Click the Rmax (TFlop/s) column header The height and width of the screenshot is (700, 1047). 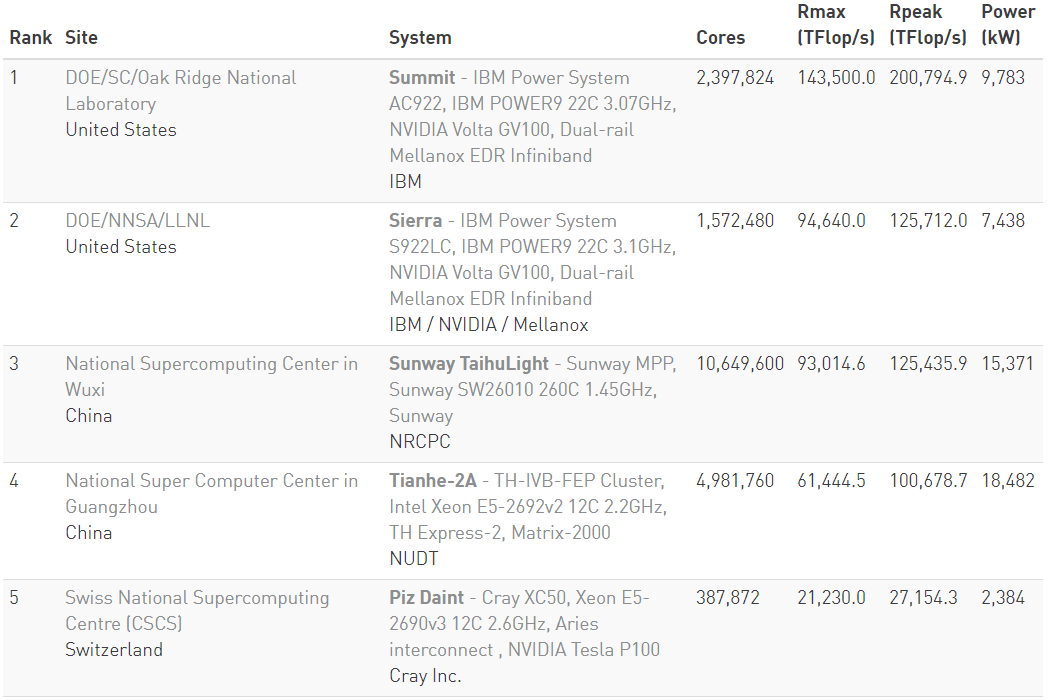835,25
